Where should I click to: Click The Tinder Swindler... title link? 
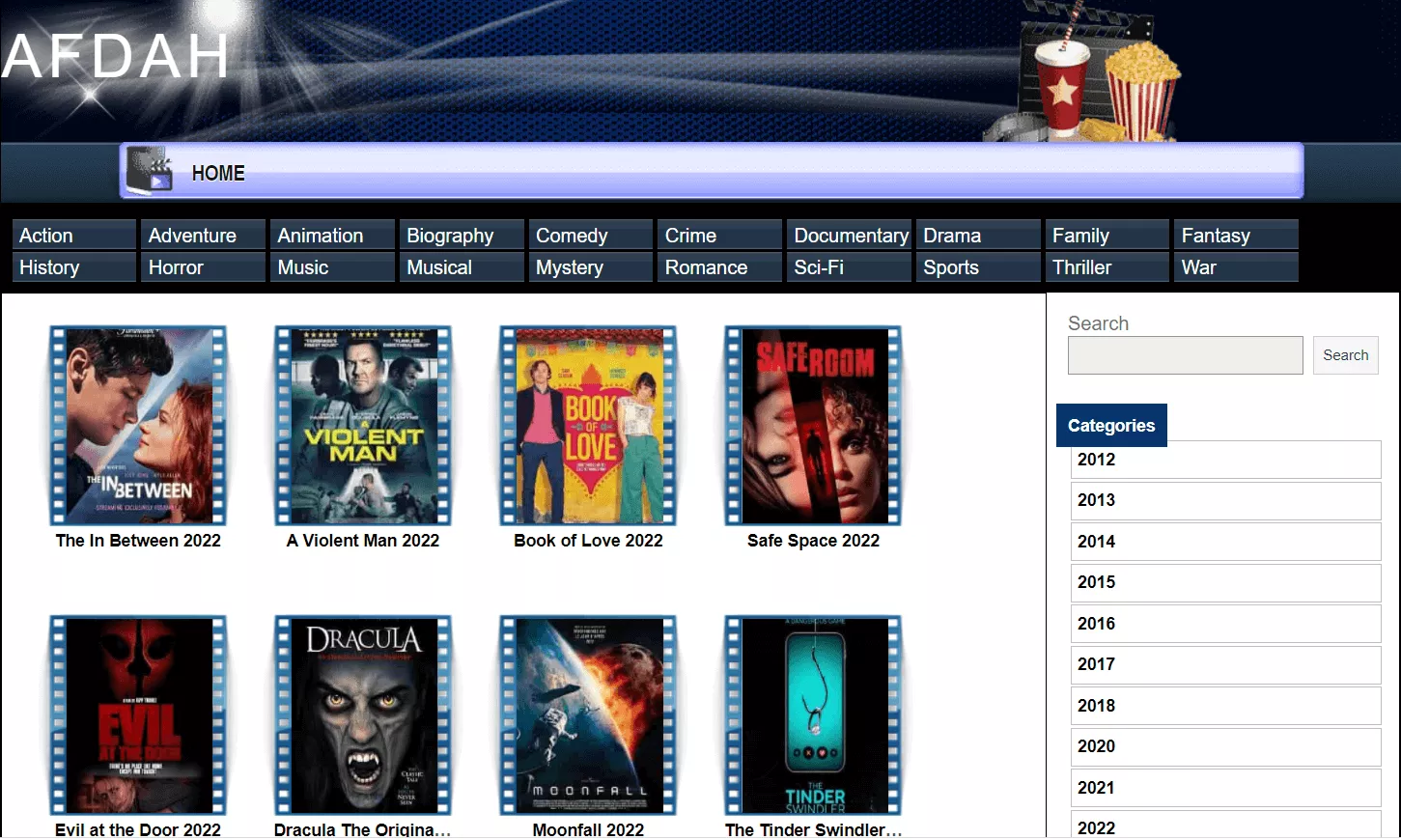click(813, 829)
